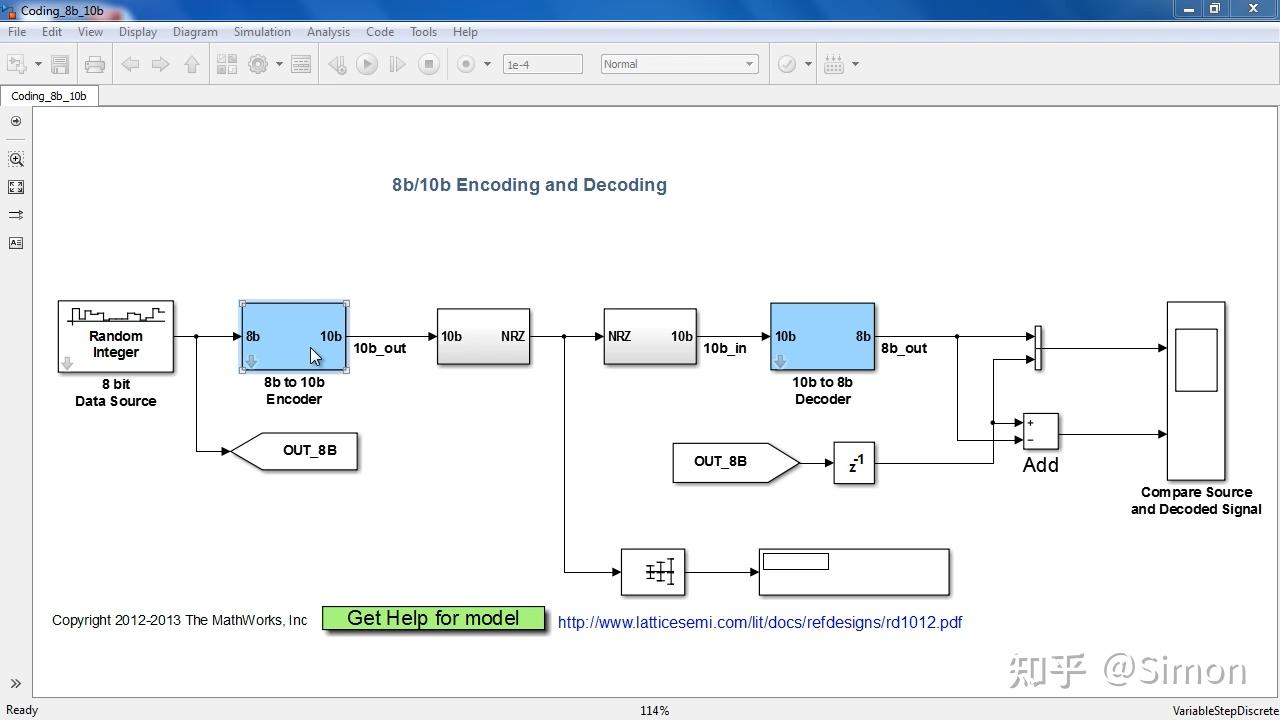Click the Get Help for model button
Screen dimensions: 1280x720
point(433,618)
